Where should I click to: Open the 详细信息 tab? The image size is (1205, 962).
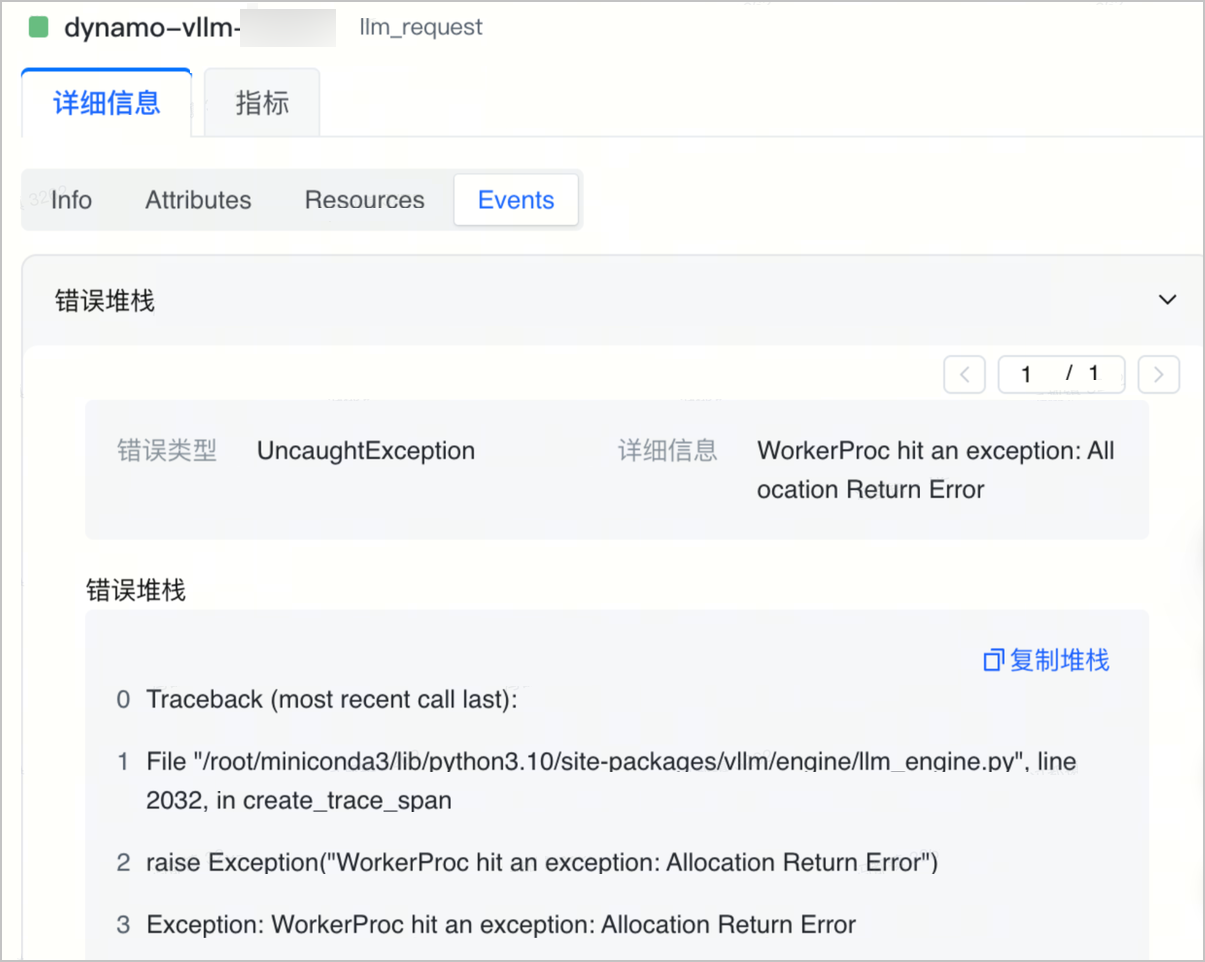click(106, 103)
